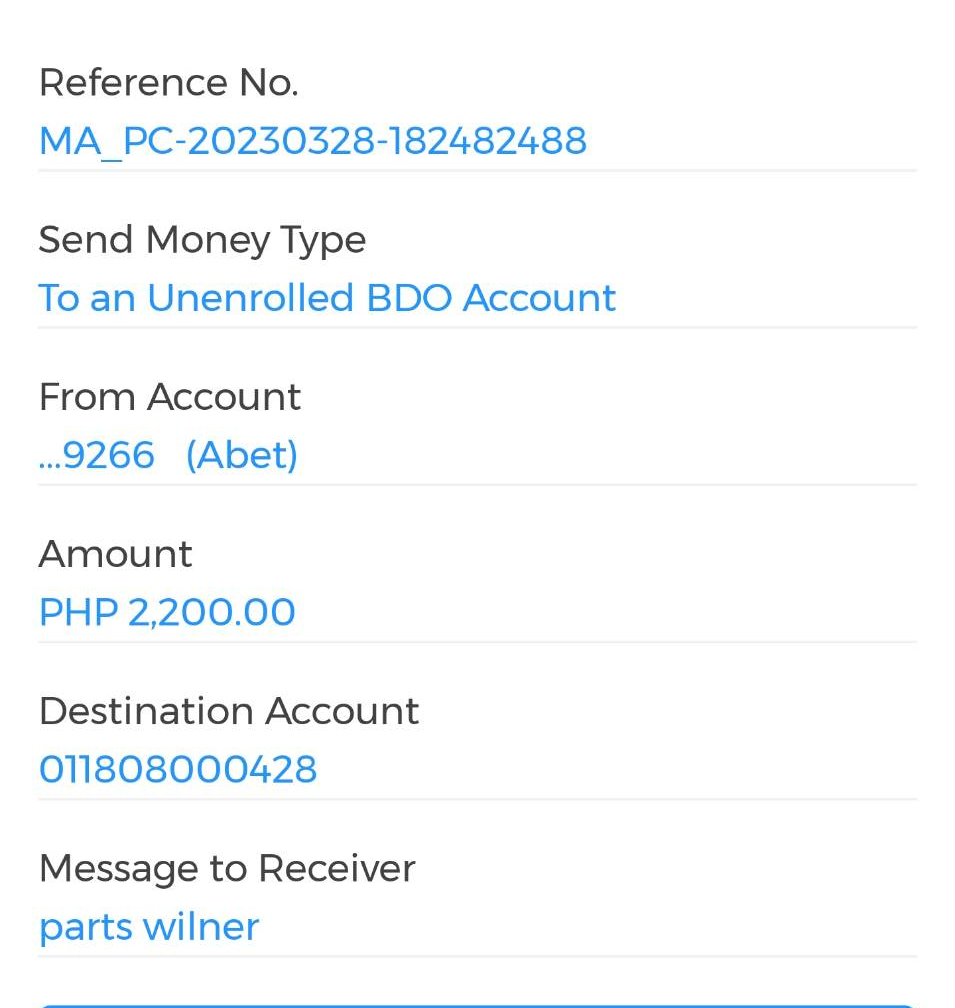Click the divider line under 'parts wilner'

pyautogui.click(x=477, y=956)
